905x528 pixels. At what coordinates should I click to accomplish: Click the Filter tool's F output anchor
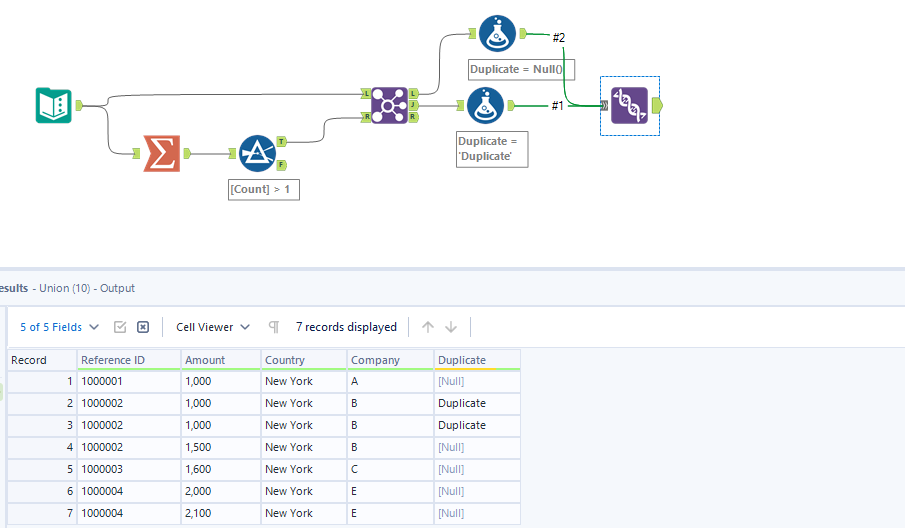[282, 165]
